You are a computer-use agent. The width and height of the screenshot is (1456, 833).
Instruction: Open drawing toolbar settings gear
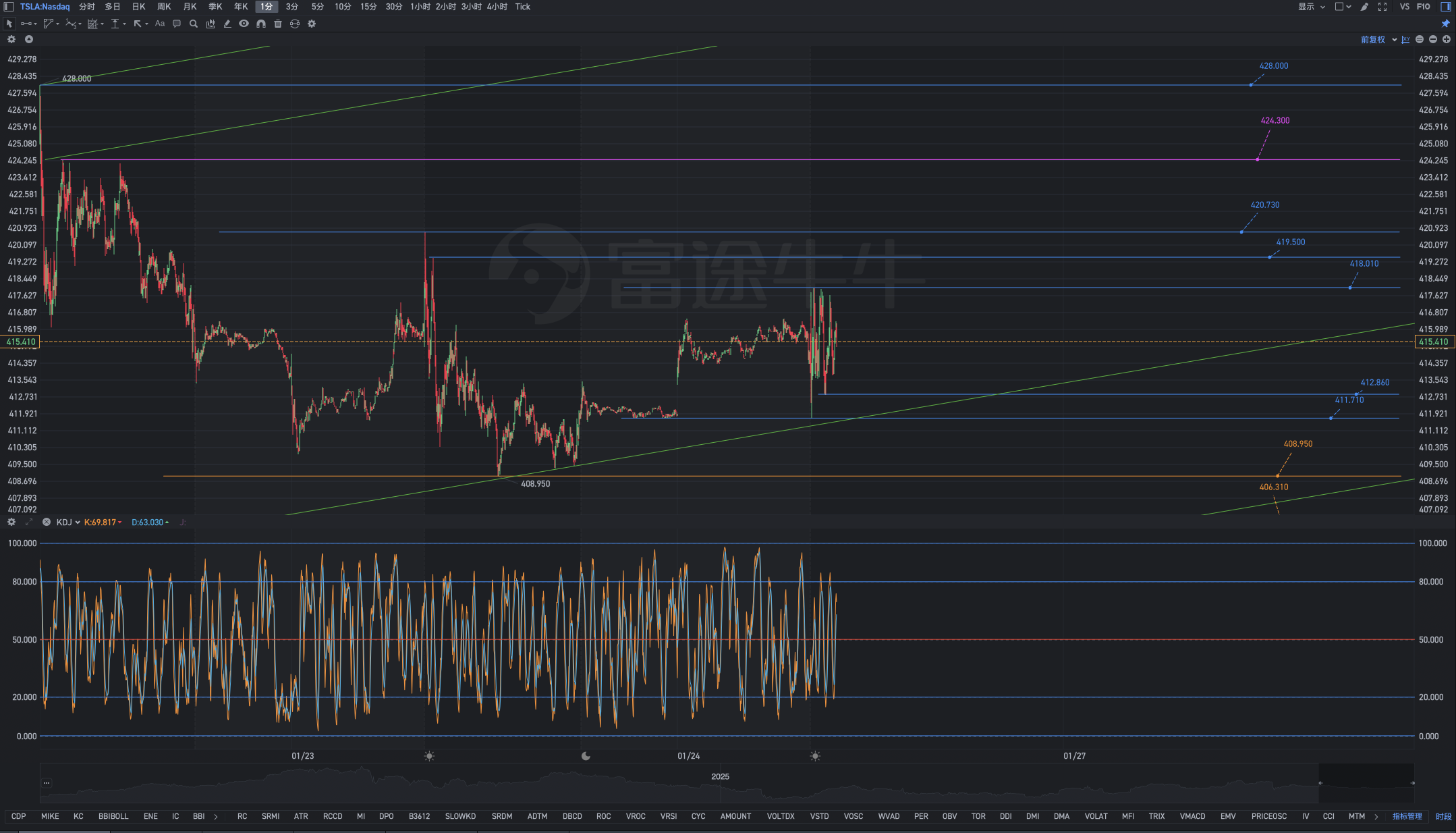pos(312,24)
